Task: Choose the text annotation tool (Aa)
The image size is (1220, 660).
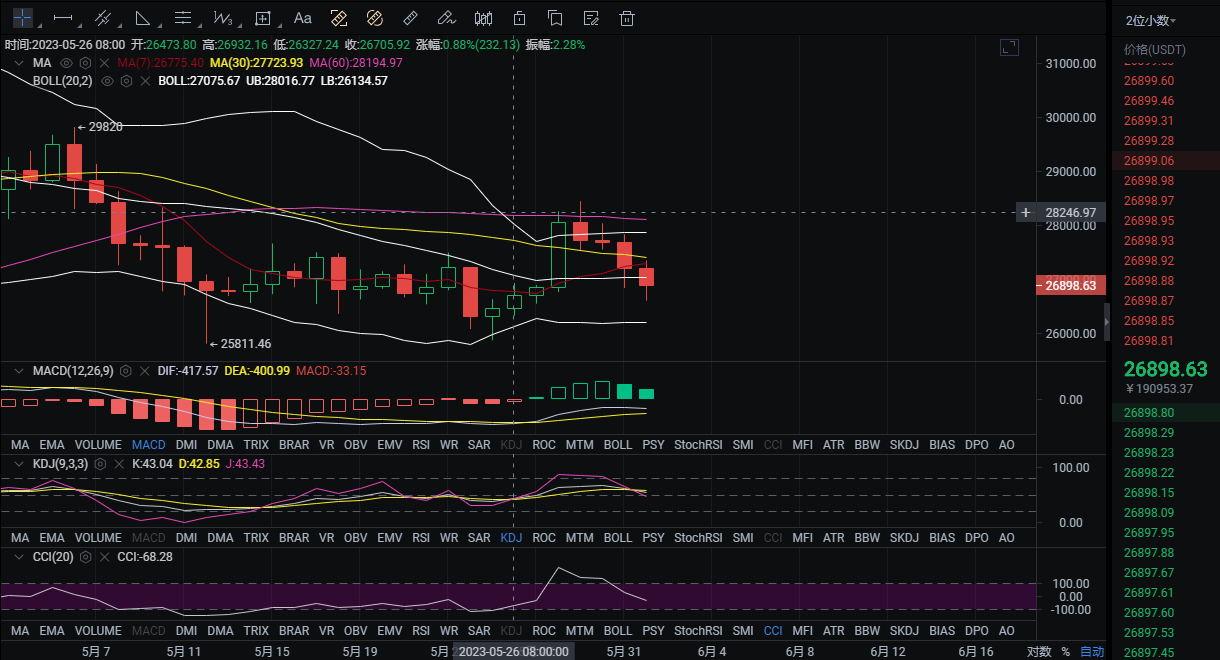Action: 303,18
